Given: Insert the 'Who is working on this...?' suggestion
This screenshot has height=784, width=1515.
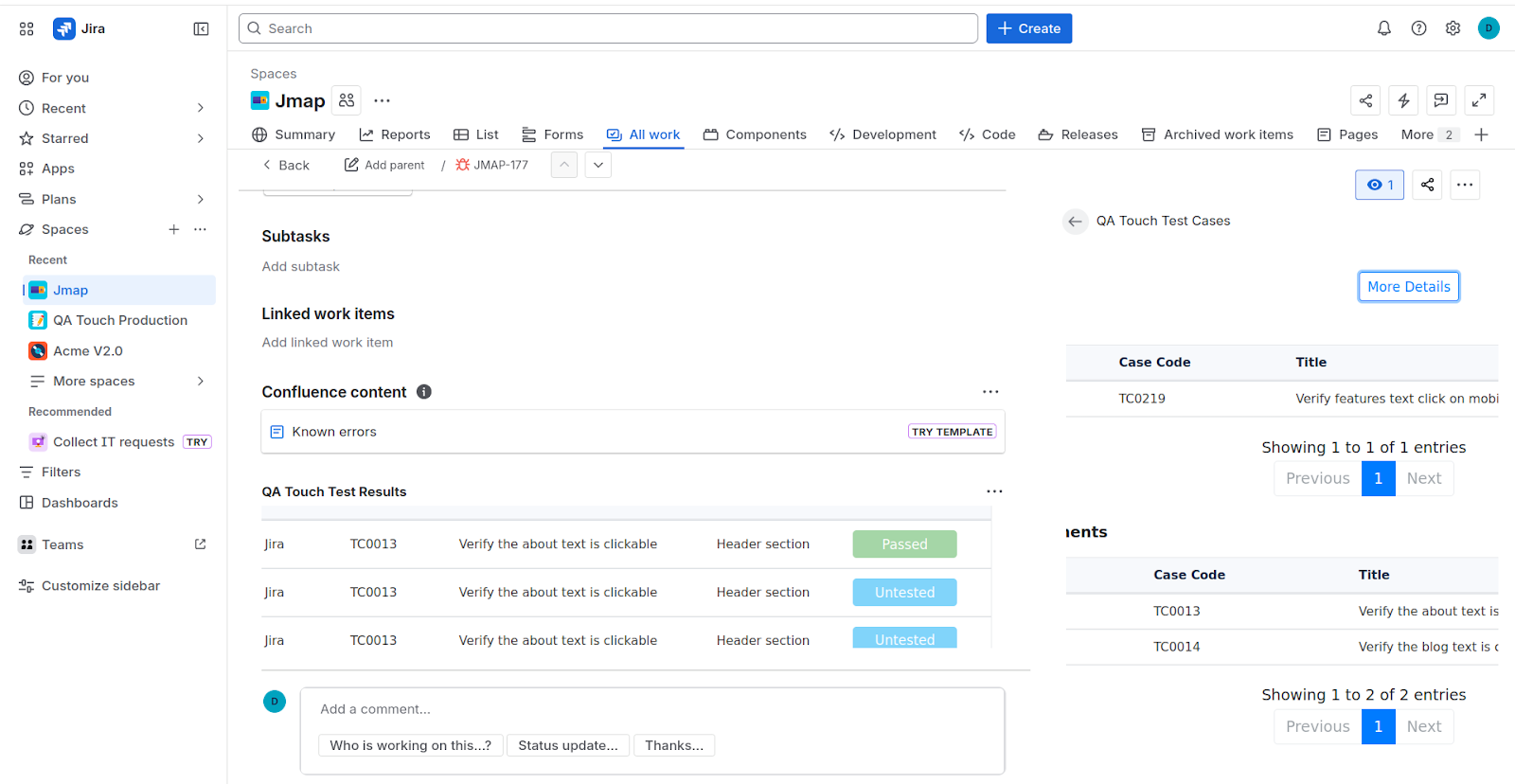Looking at the screenshot, I should tap(411, 746).
